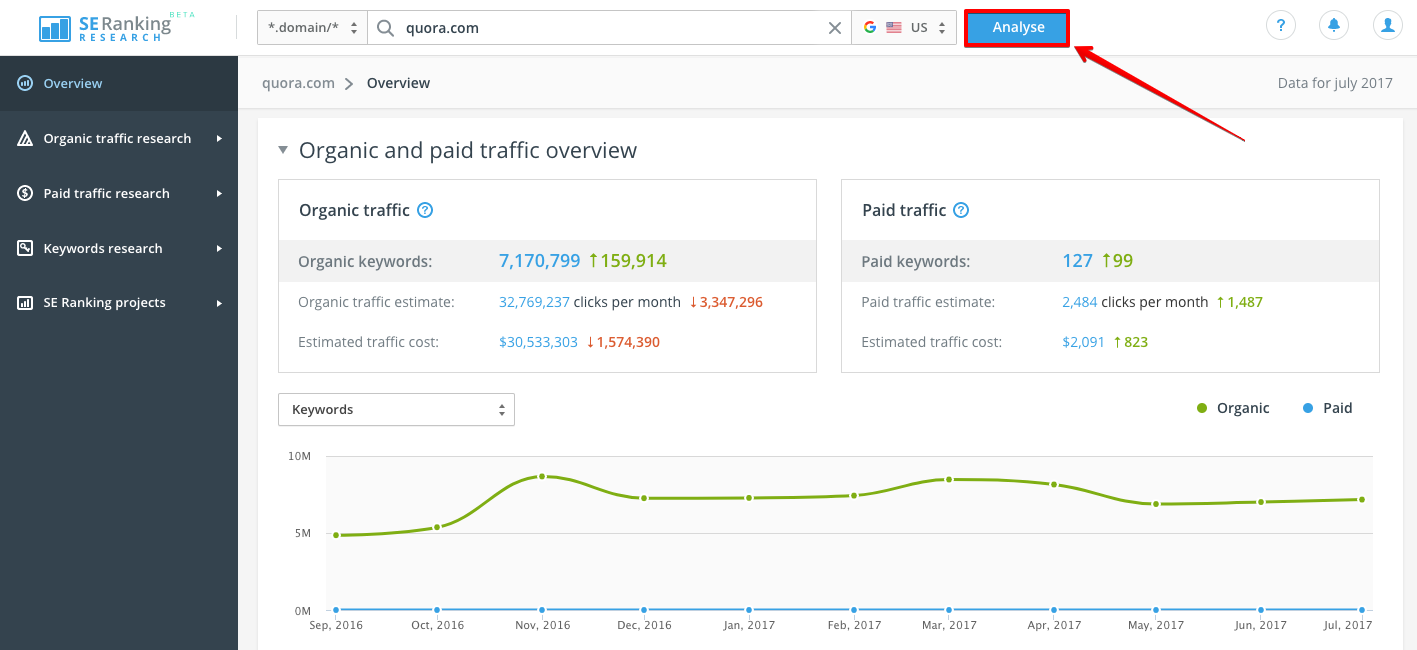1417x650 pixels.
Task: Click the 1,487 paid traffic increase value
Action: (x=1245, y=302)
